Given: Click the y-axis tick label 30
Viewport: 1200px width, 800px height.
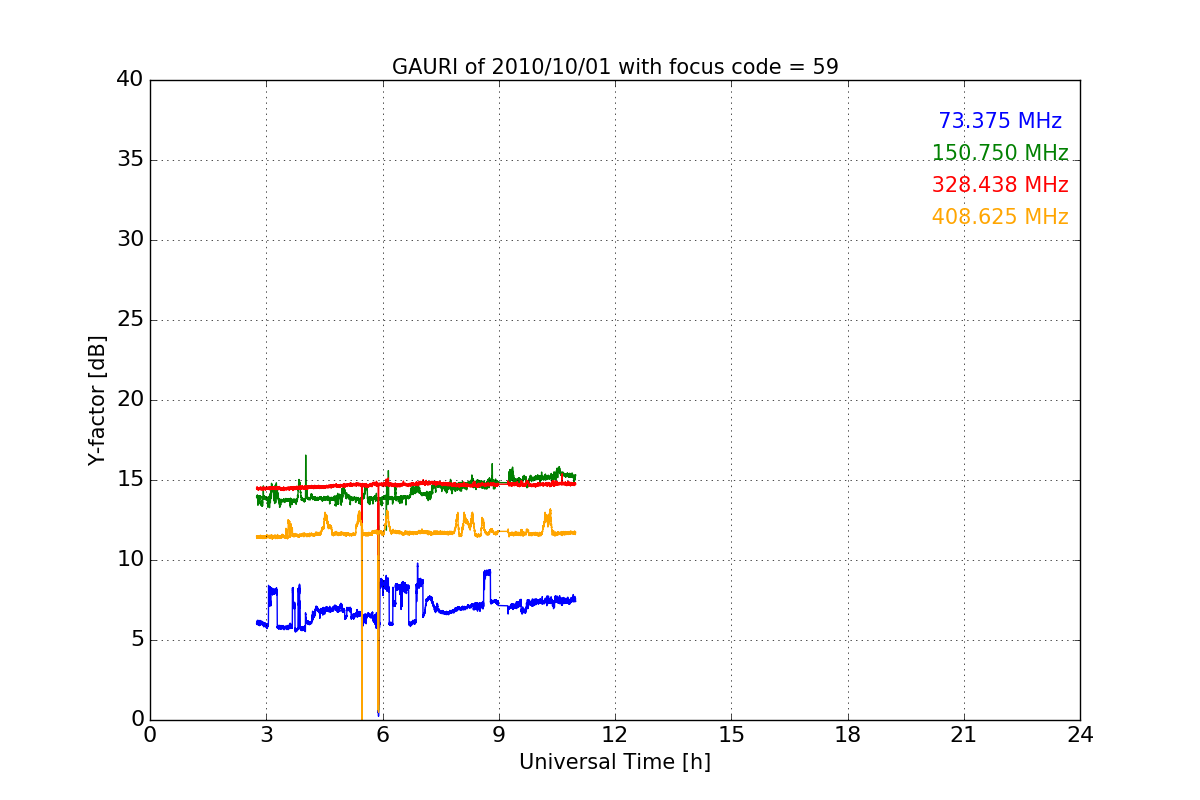Looking at the screenshot, I should 130,240.
